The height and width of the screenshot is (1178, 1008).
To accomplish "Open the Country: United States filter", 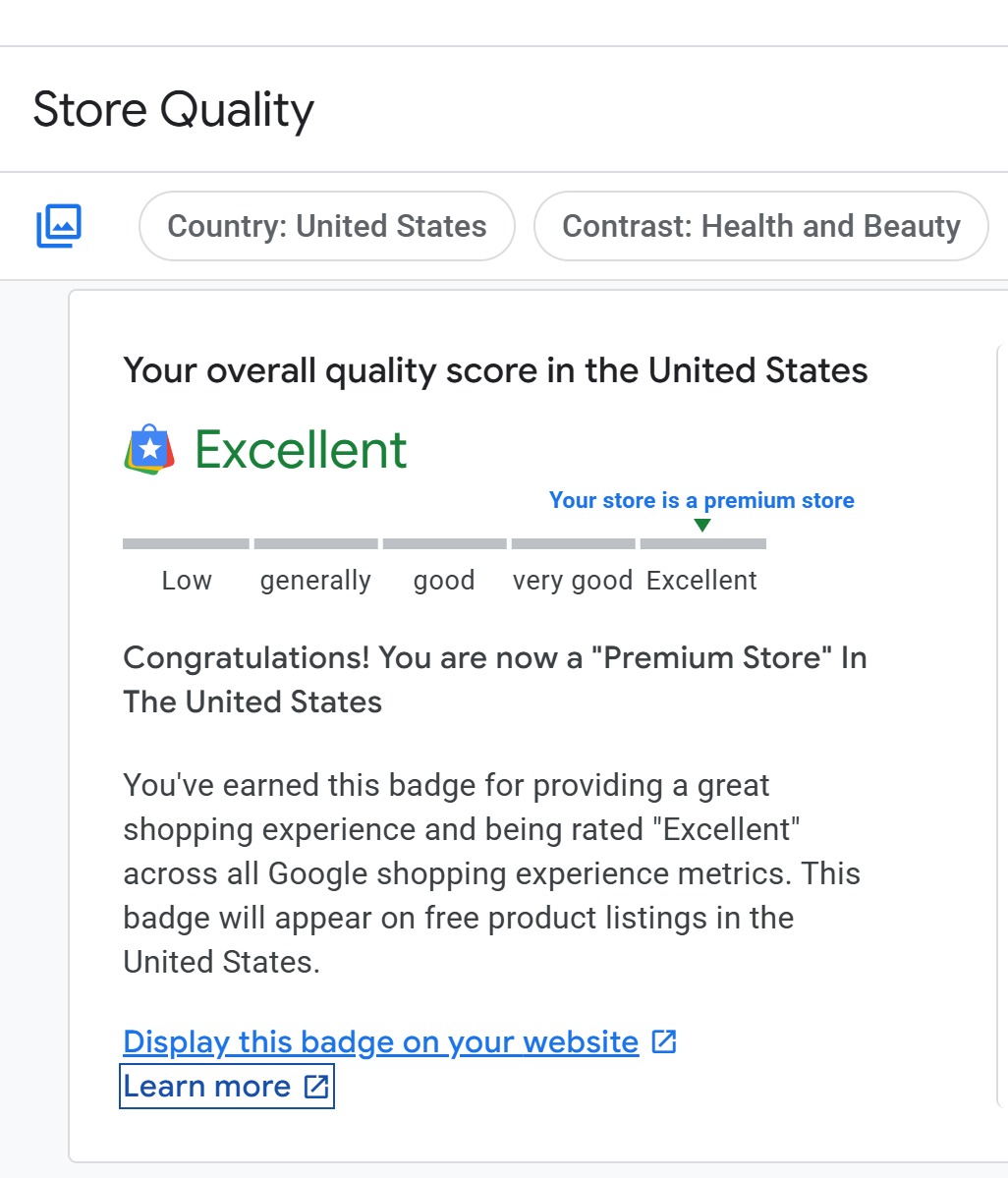I will [x=326, y=226].
